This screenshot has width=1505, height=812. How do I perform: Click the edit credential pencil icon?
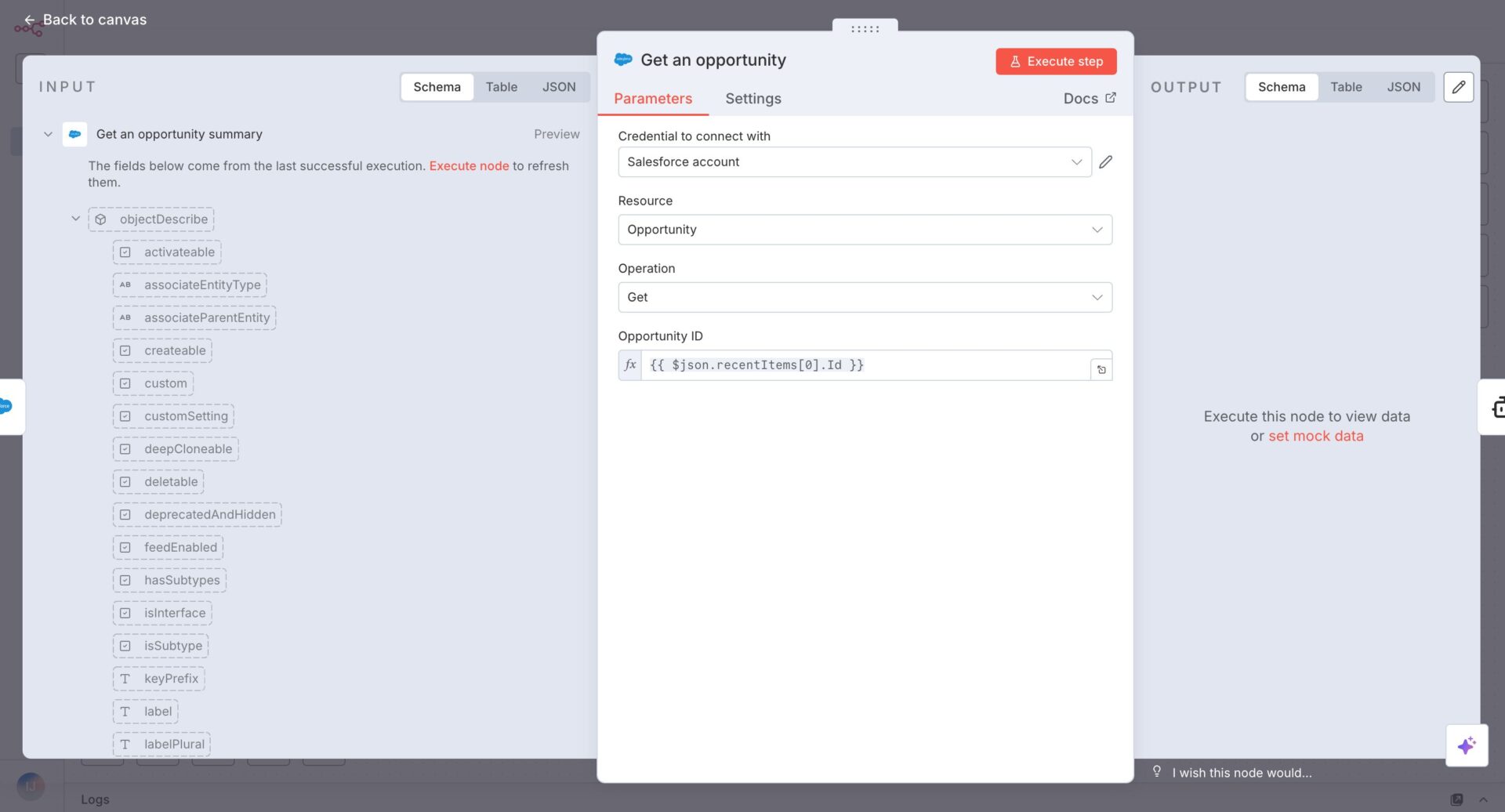click(x=1105, y=162)
